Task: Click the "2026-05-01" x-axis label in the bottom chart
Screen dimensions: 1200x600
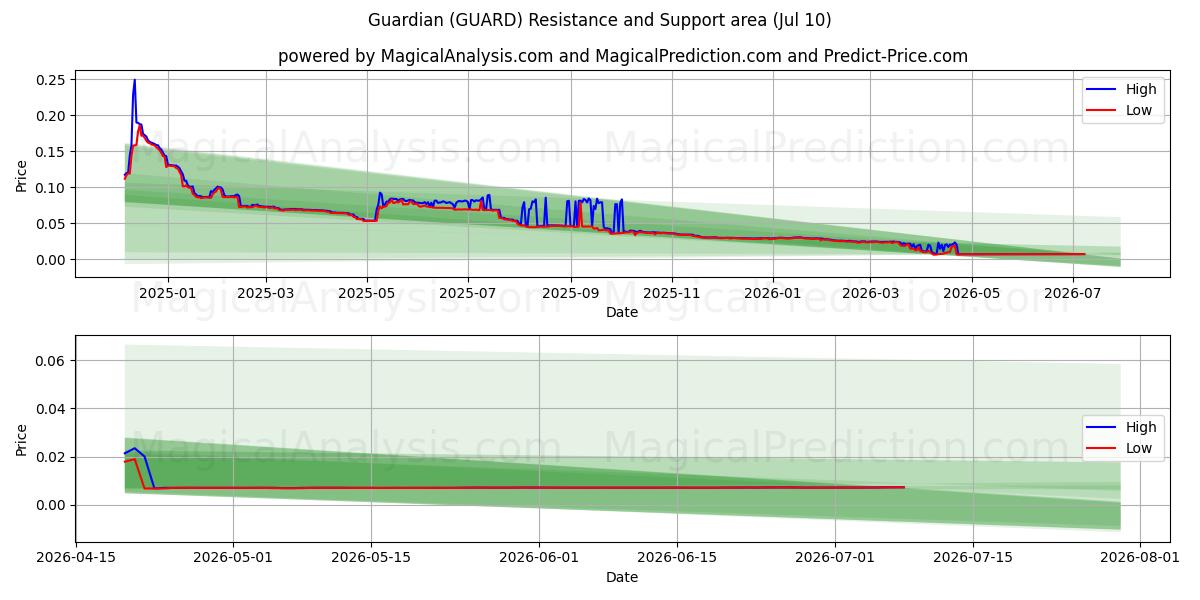Action: coord(233,559)
